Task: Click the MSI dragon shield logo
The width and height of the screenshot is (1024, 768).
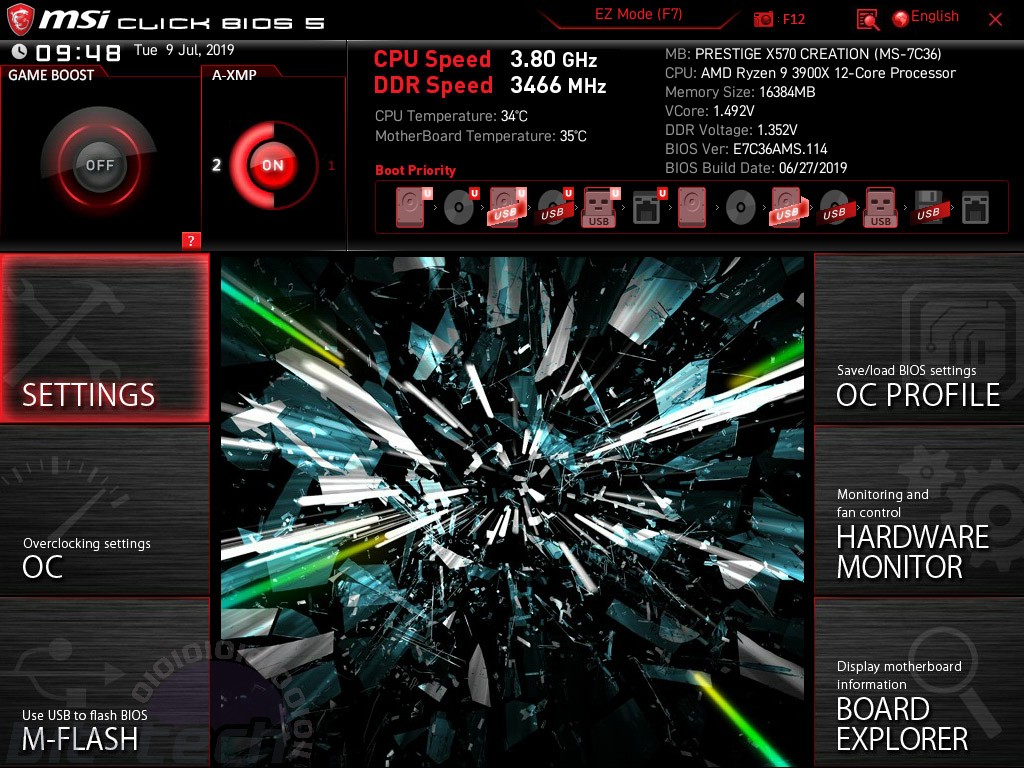Action: [20, 20]
